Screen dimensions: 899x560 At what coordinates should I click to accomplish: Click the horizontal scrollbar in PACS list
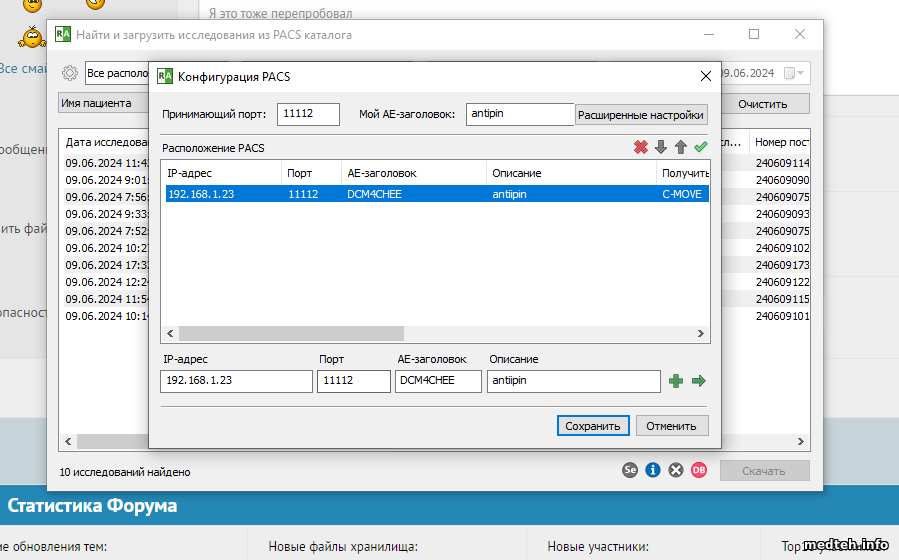(290, 333)
